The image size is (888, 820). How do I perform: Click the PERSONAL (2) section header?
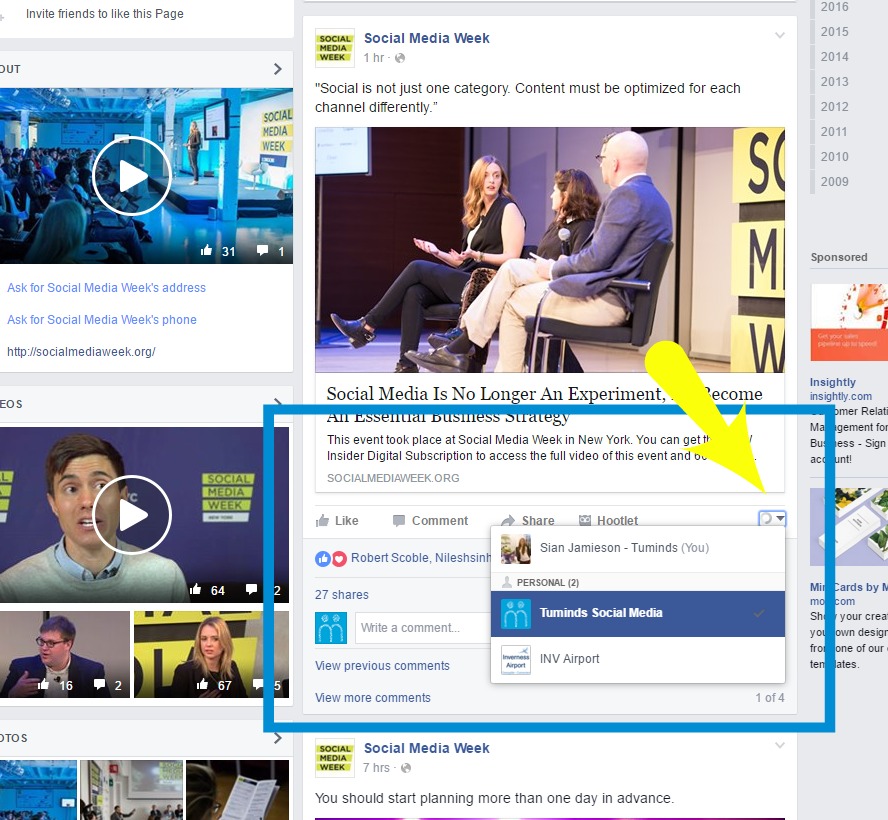638,582
